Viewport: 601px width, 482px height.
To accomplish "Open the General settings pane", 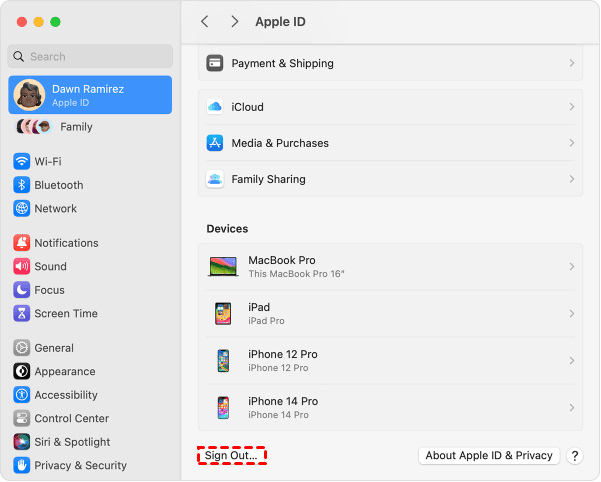I will (54, 348).
